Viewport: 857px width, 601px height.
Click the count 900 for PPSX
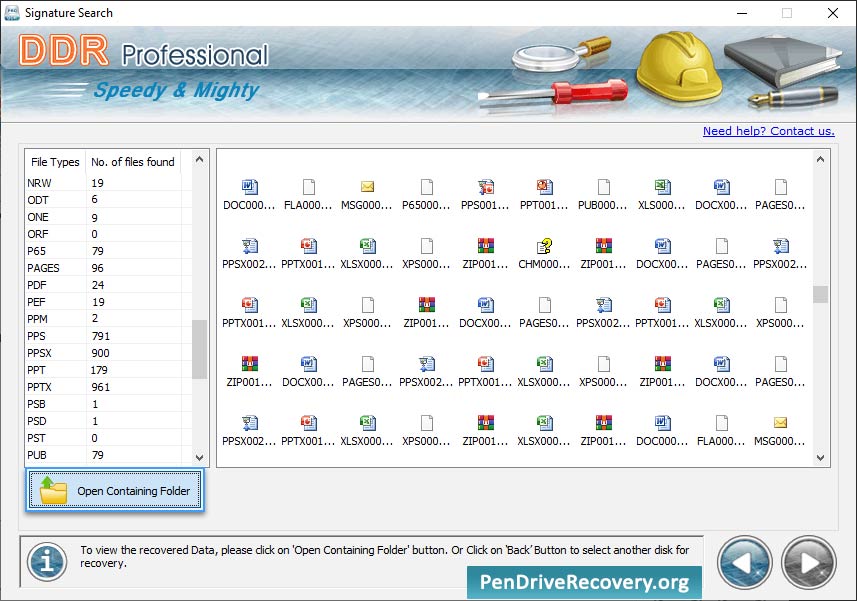[x=101, y=353]
